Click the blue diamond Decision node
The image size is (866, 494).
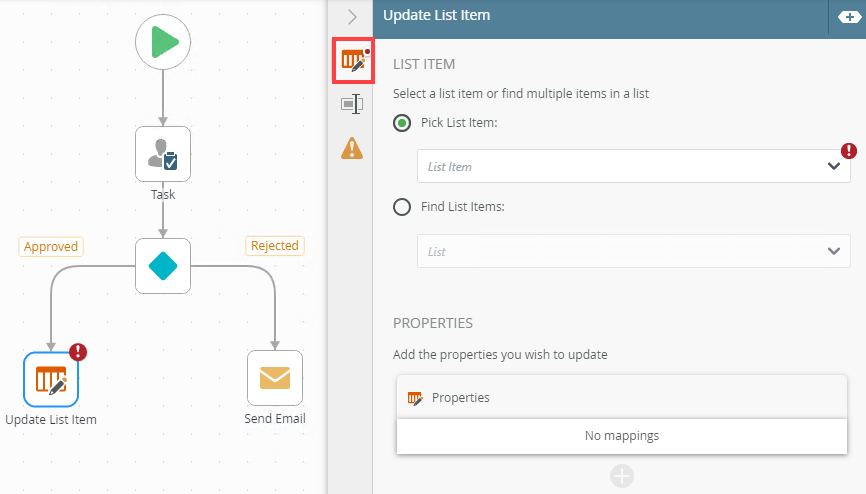pos(163,266)
